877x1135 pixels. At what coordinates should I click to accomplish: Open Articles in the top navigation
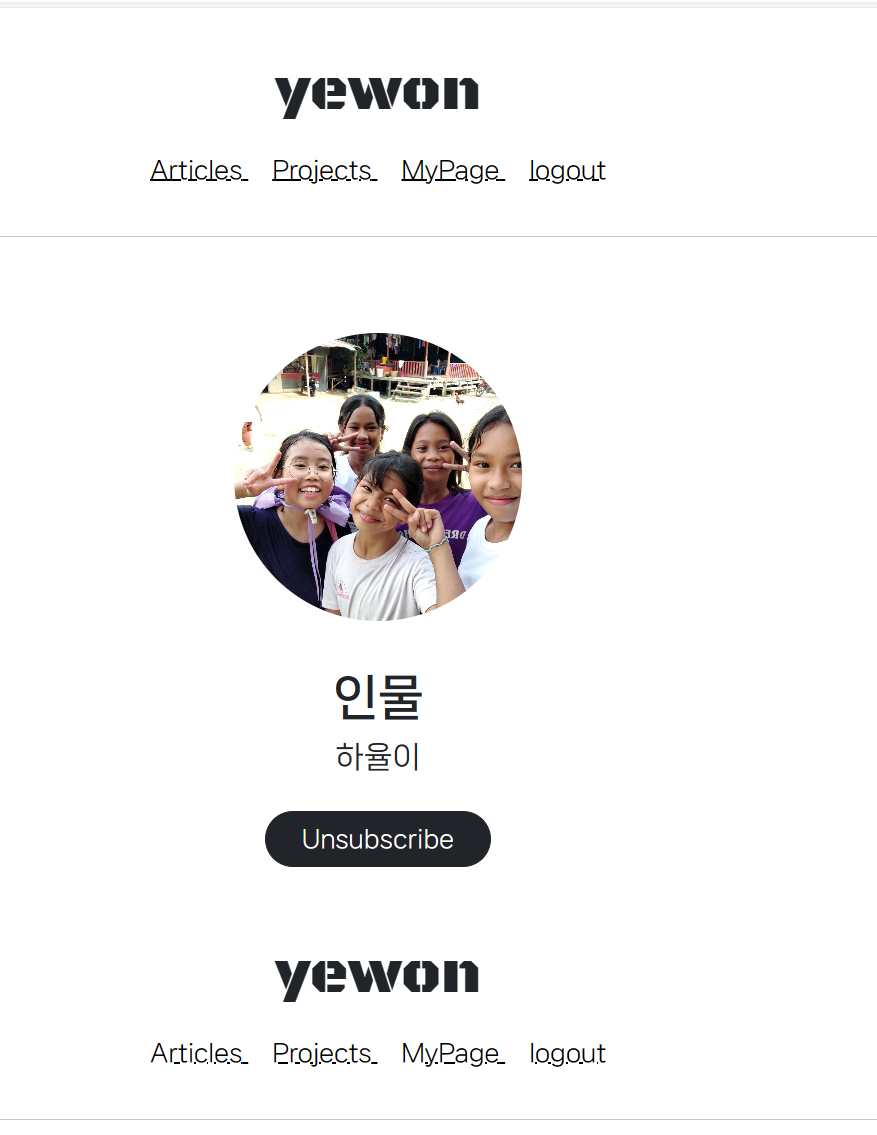(199, 171)
